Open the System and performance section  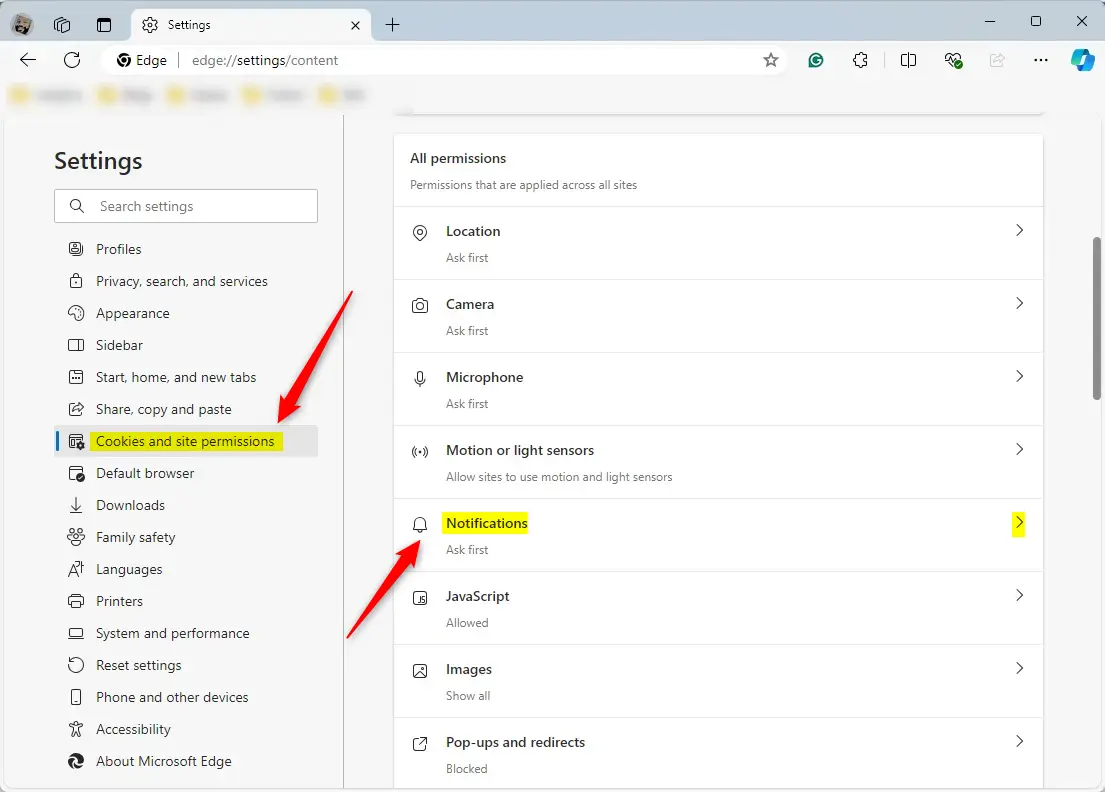coord(172,633)
